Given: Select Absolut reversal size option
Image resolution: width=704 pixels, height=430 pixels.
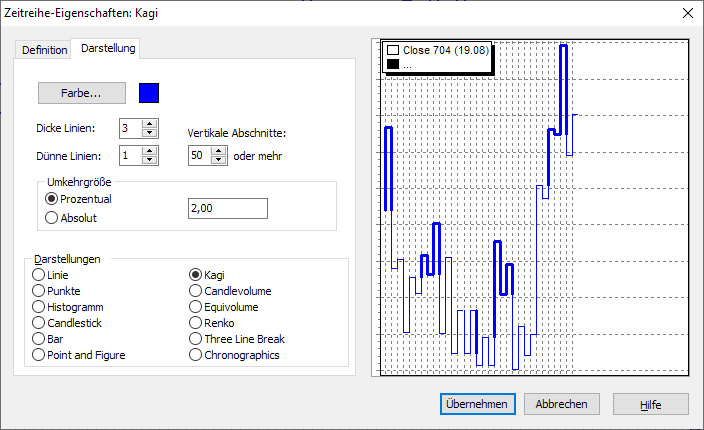Looking at the screenshot, I should click(x=52, y=217).
